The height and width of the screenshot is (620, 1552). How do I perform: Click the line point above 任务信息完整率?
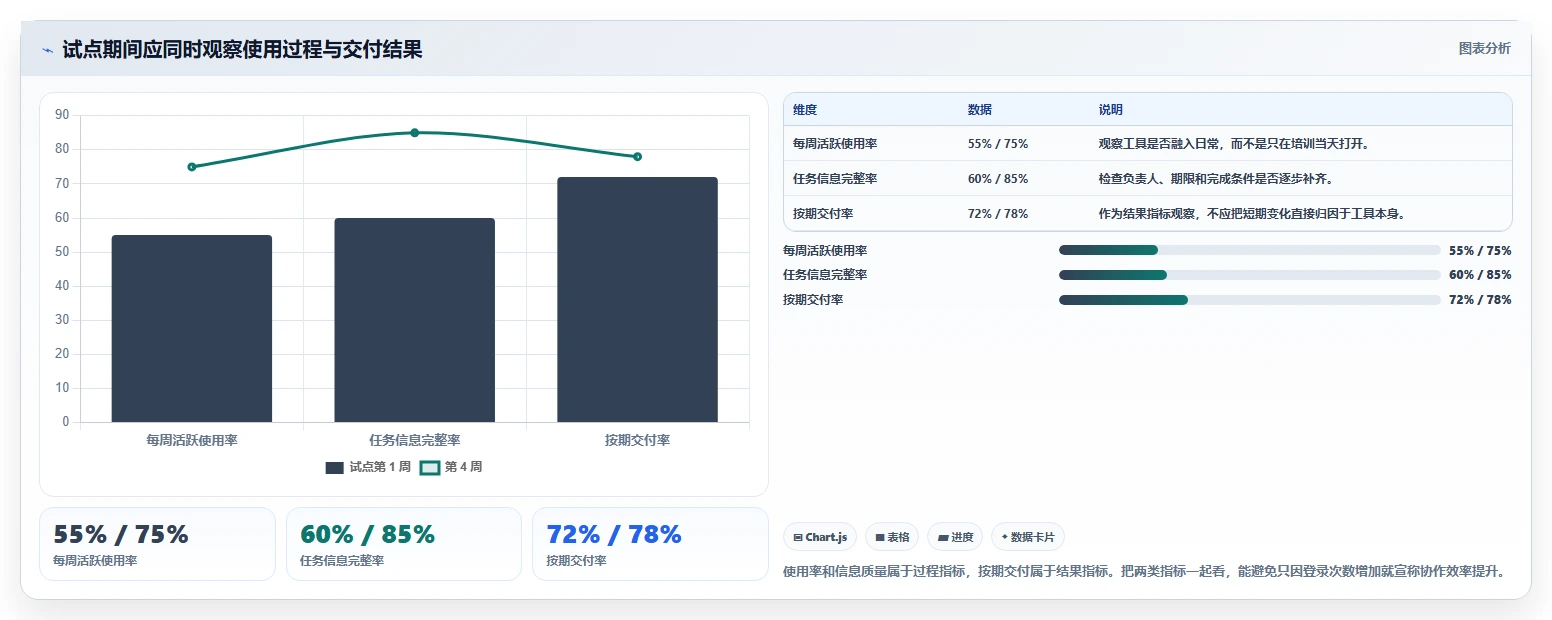click(415, 133)
